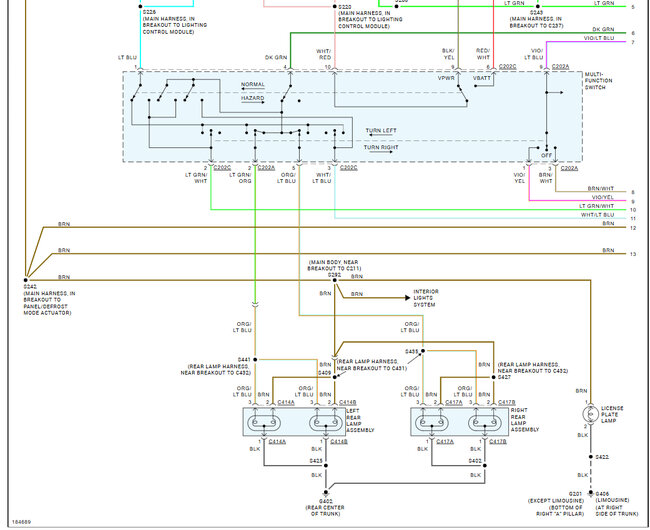Select the S427 splice label
Screen dimensions: 650x530
(504, 377)
